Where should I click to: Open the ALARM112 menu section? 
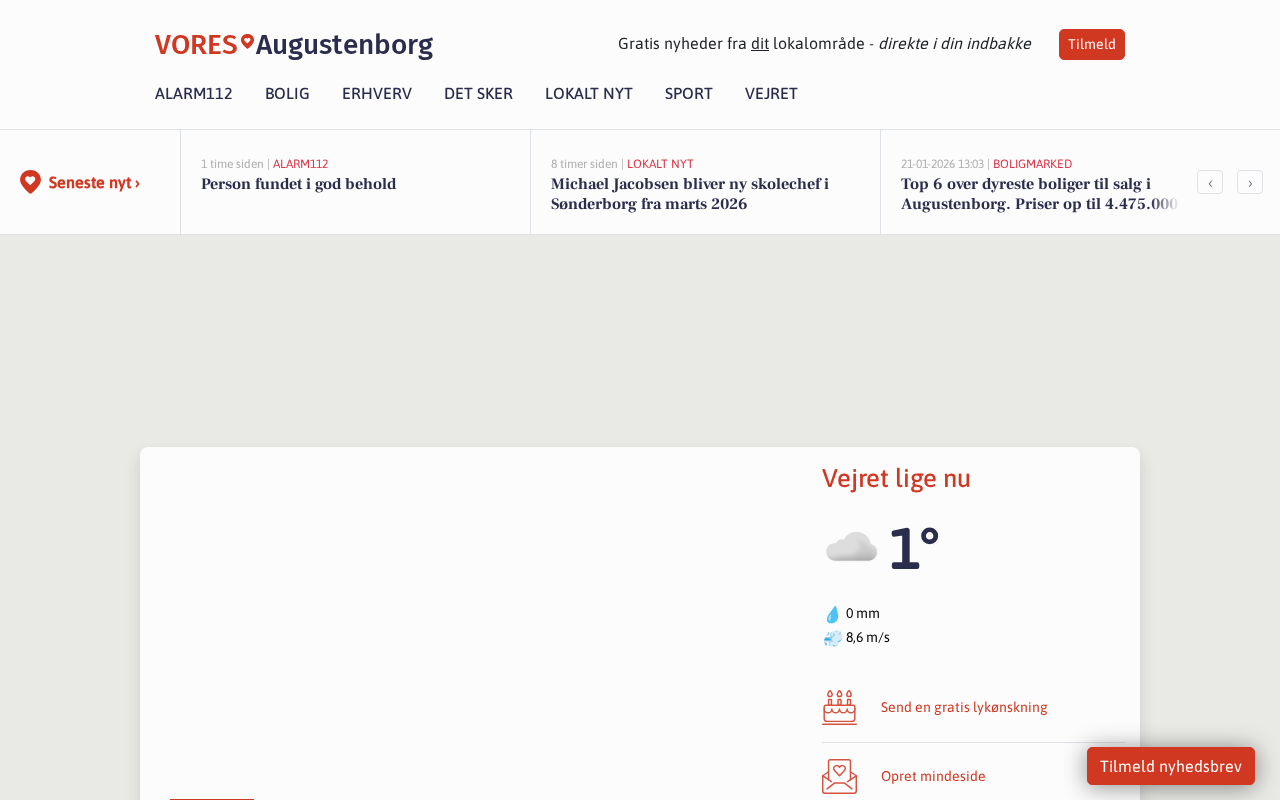click(x=194, y=94)
